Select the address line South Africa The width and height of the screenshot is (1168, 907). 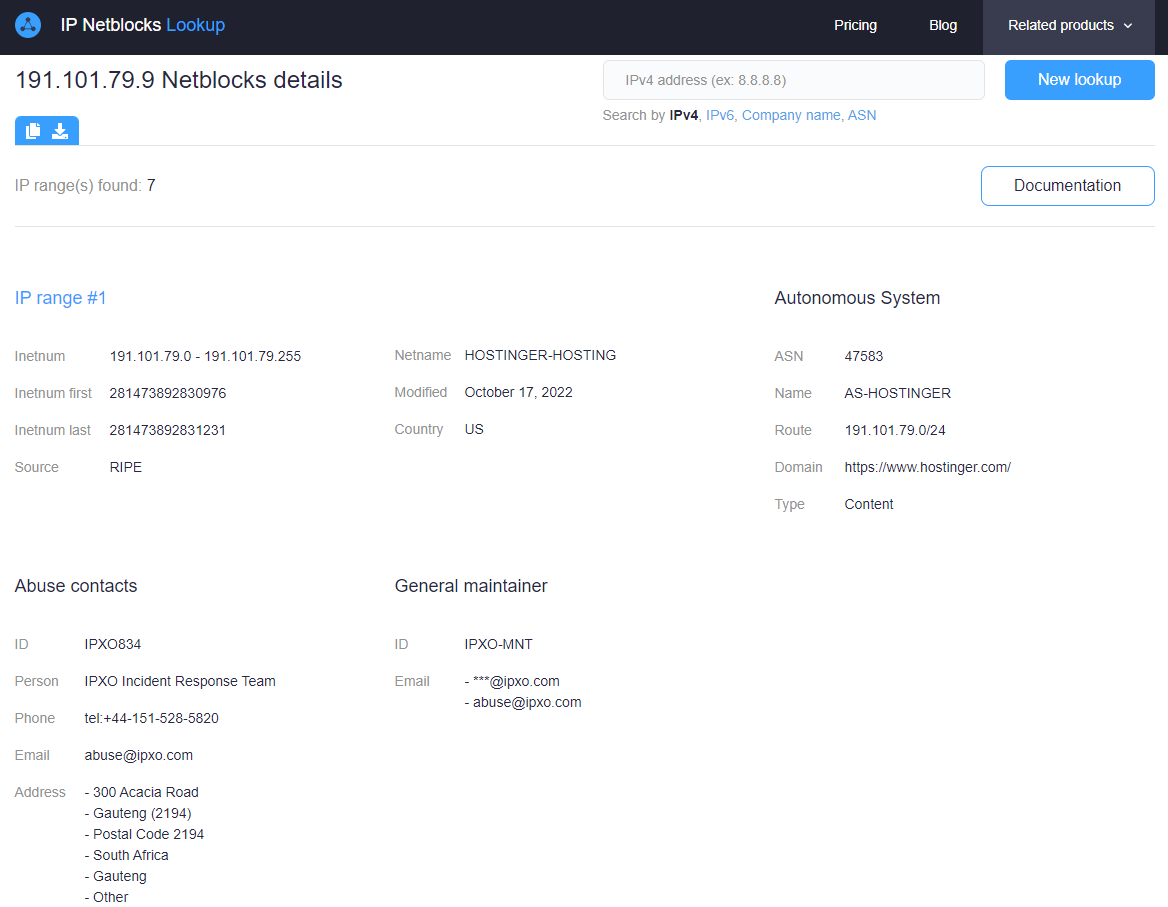130,855
